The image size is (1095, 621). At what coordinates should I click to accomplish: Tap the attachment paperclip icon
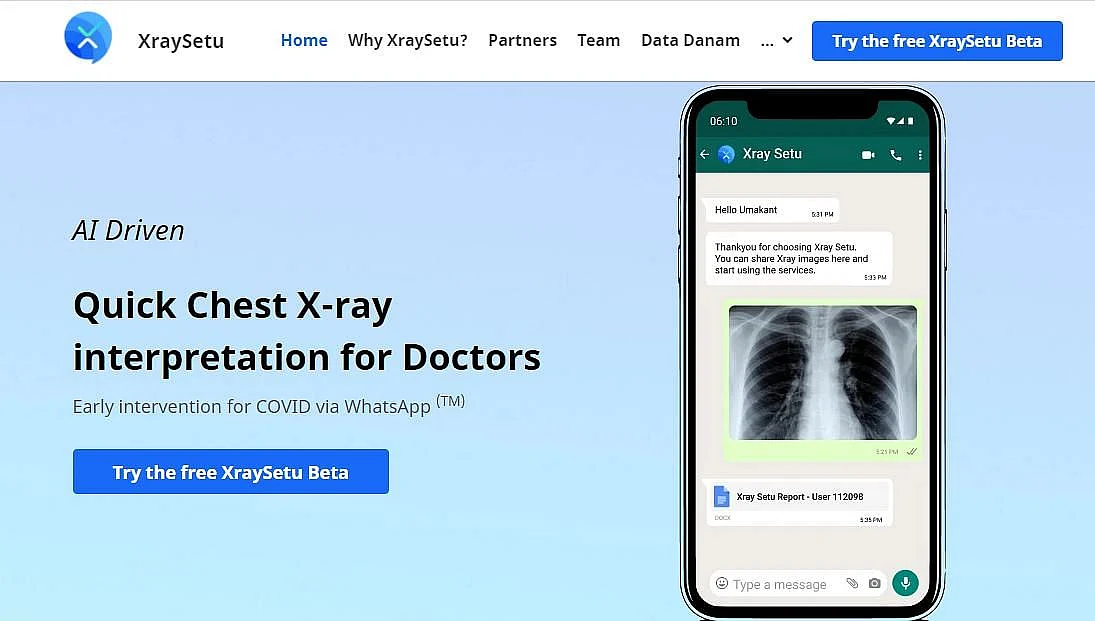[x=852, y=583]
